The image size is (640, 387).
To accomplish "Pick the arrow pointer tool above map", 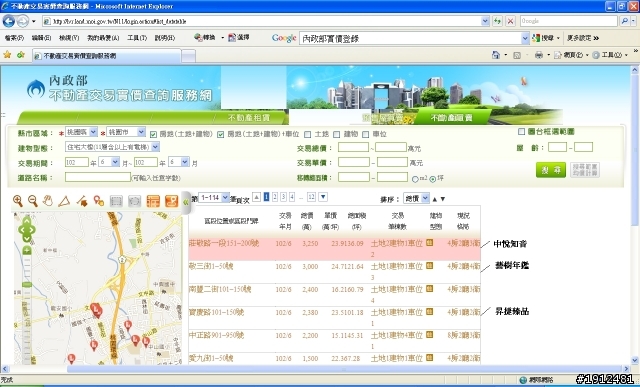I will [82, 201].
